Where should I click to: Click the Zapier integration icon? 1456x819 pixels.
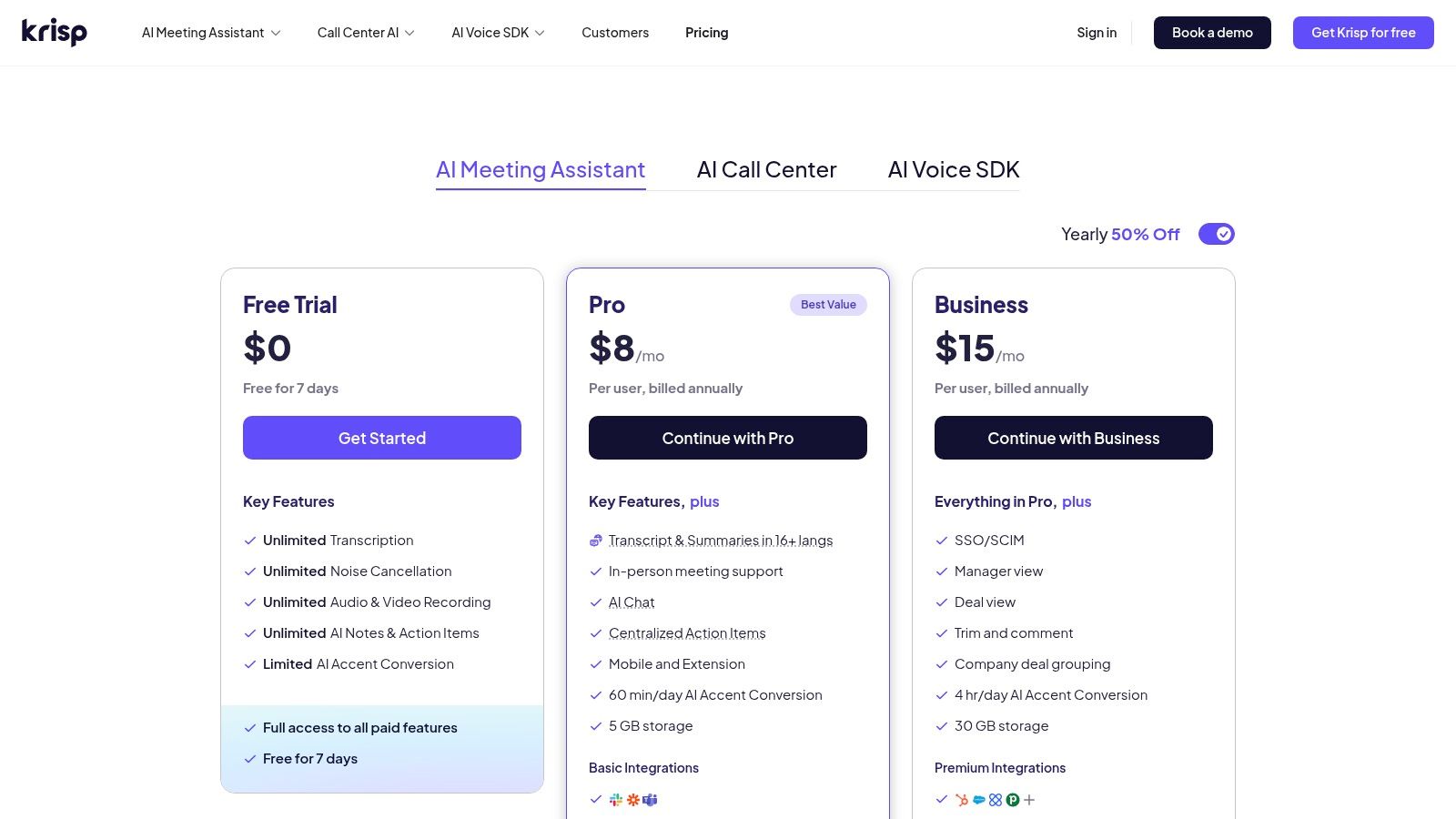[x=633, y=800]
